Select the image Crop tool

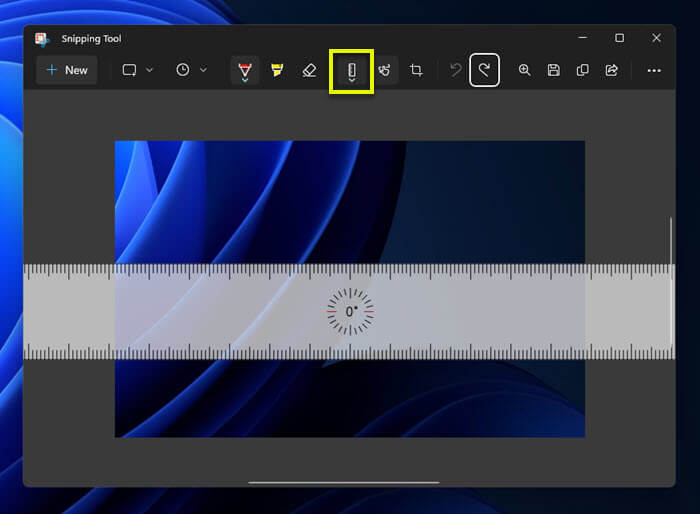point(416,70)
